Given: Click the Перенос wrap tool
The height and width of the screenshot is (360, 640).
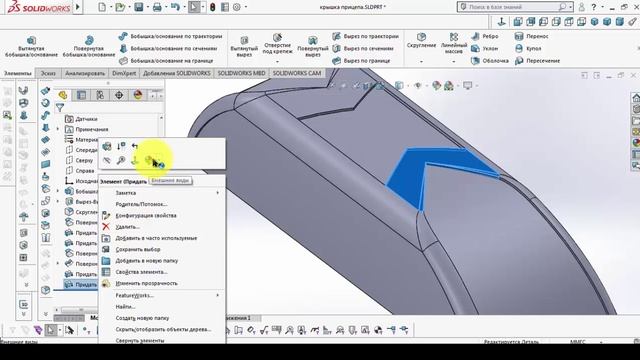Looking at the screenshot, I should tap(531, 36).
